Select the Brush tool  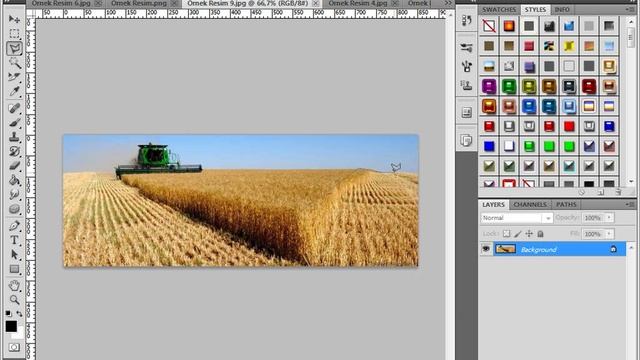point(14,122)
